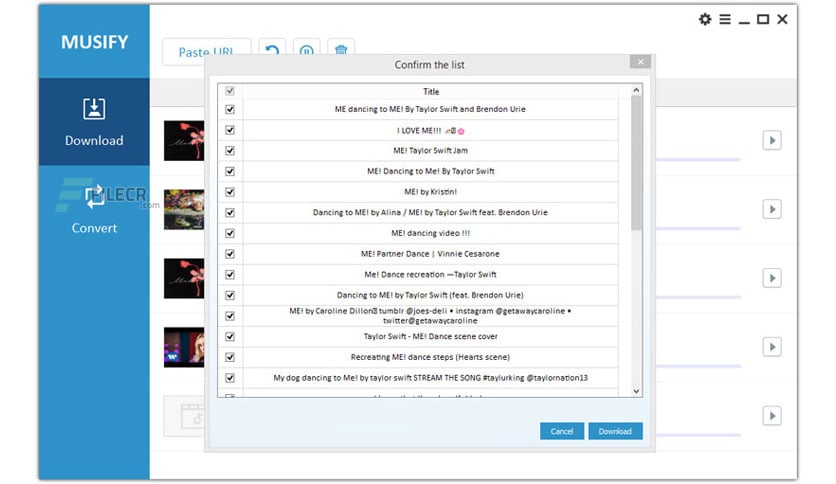Click the blue Download button
This screenshot has height=484, width=836.
click(x=615, y=431)
